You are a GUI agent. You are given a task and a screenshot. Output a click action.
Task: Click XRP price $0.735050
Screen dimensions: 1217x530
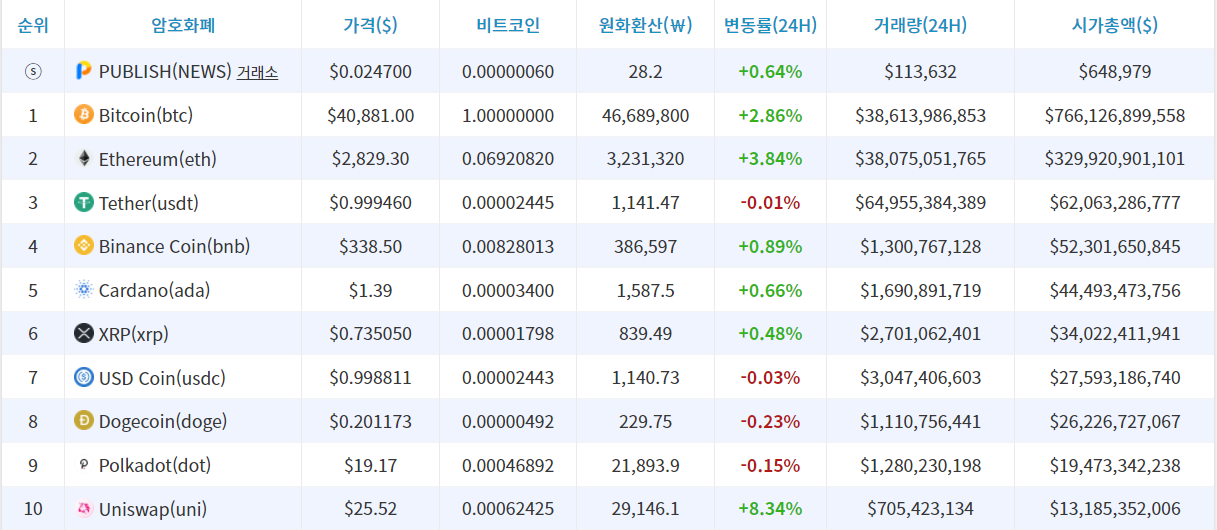(371, 334)
